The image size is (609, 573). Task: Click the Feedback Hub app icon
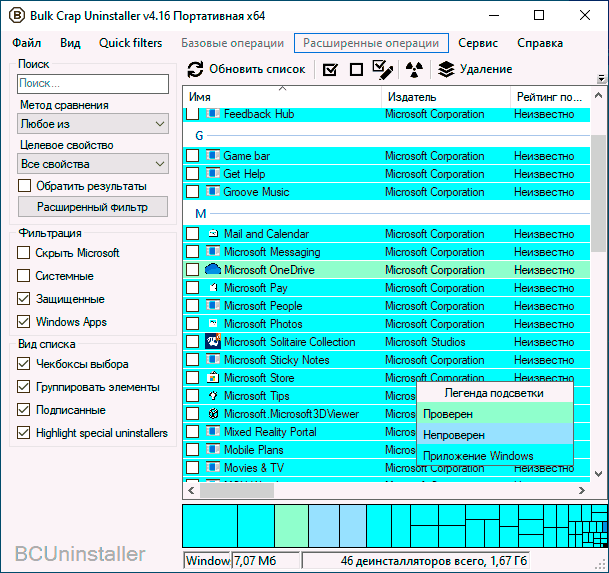(x=213, y=113)
